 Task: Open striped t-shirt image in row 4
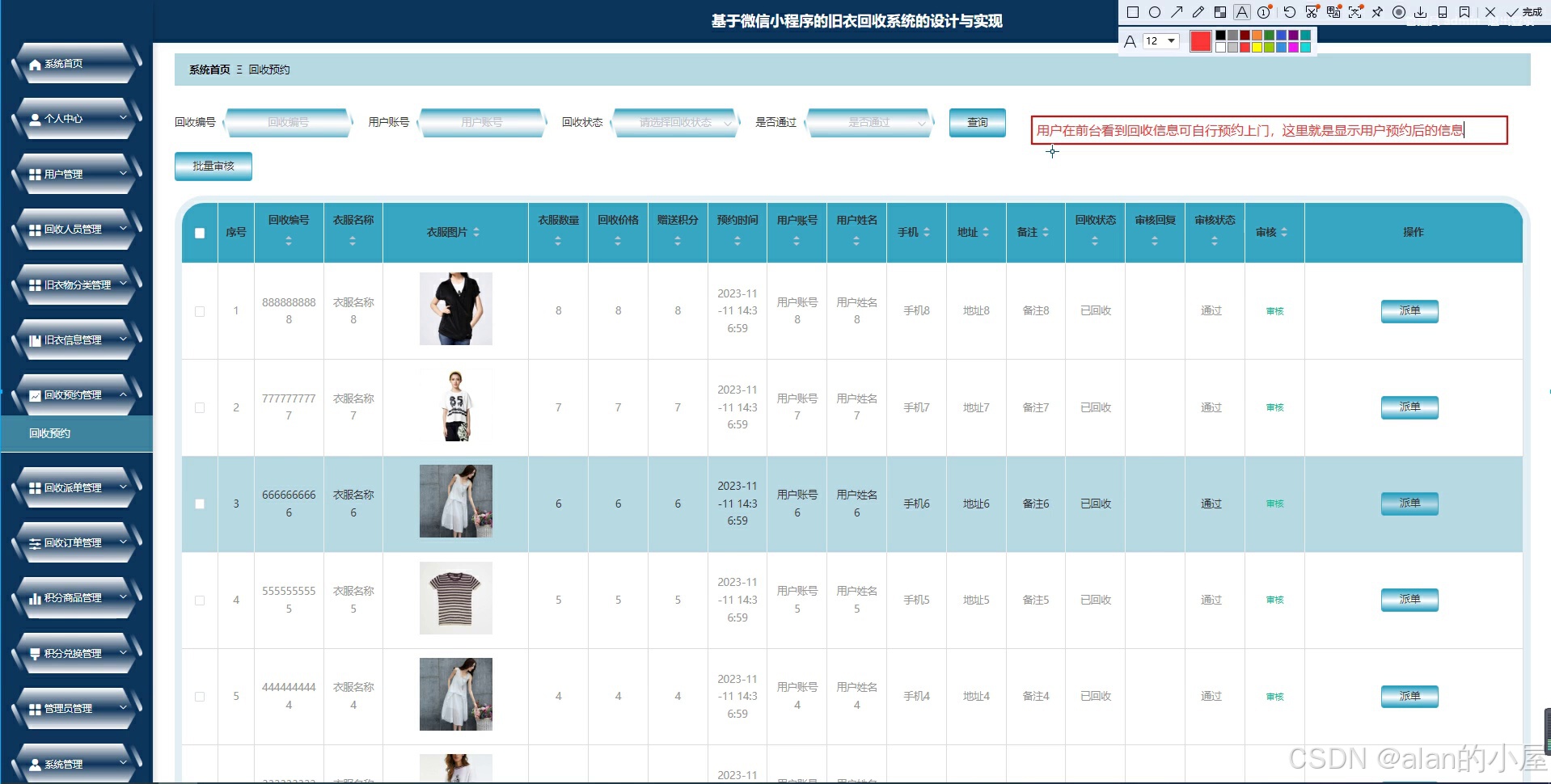[x=456, y=598]
